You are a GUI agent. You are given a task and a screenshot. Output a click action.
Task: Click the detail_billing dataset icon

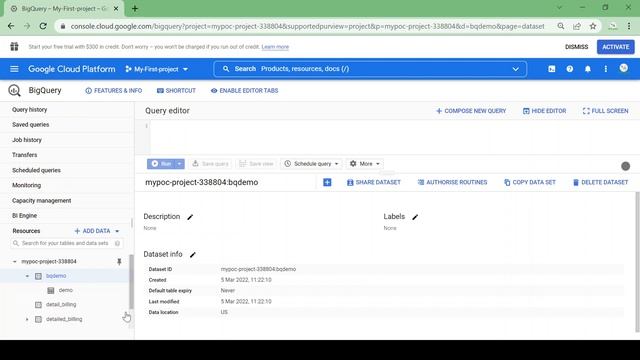(x=38, y=304)
